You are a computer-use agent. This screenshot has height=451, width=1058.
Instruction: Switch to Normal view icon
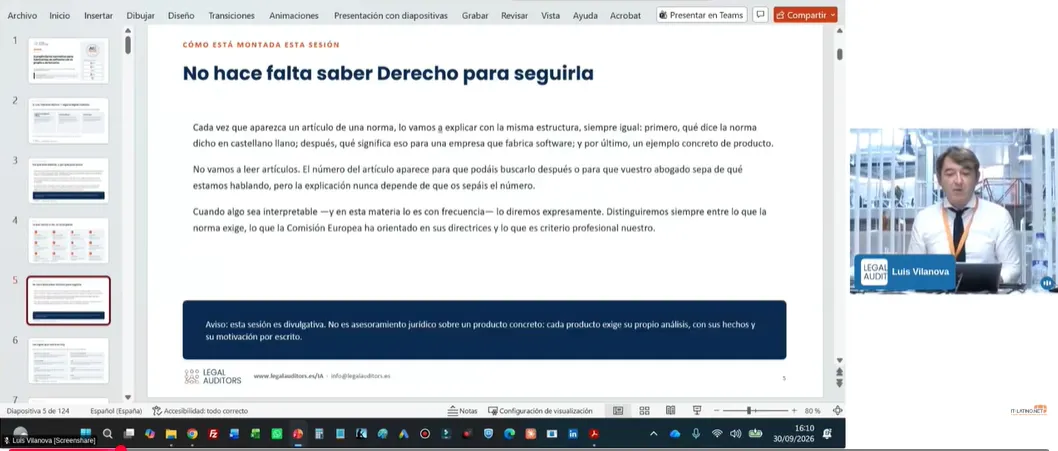(x=618, y=410)
